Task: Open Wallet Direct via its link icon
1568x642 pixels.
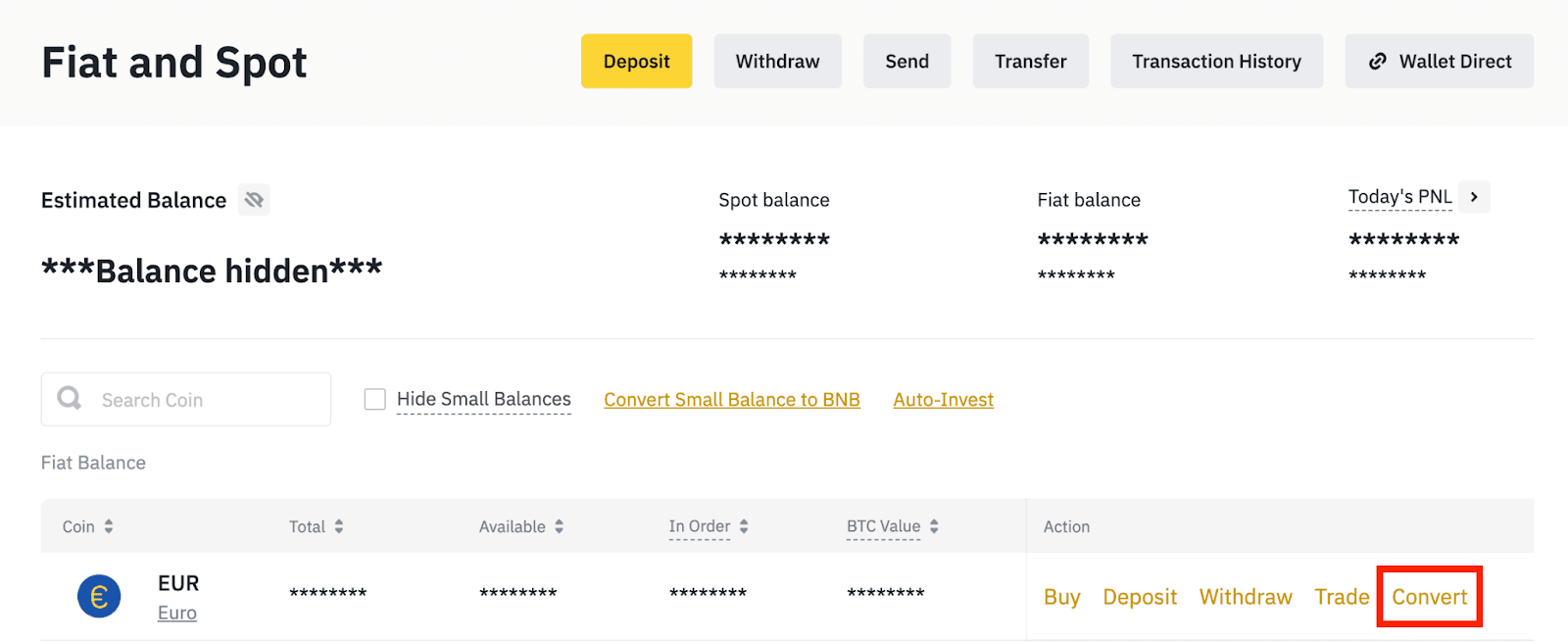Action: 1377,61
